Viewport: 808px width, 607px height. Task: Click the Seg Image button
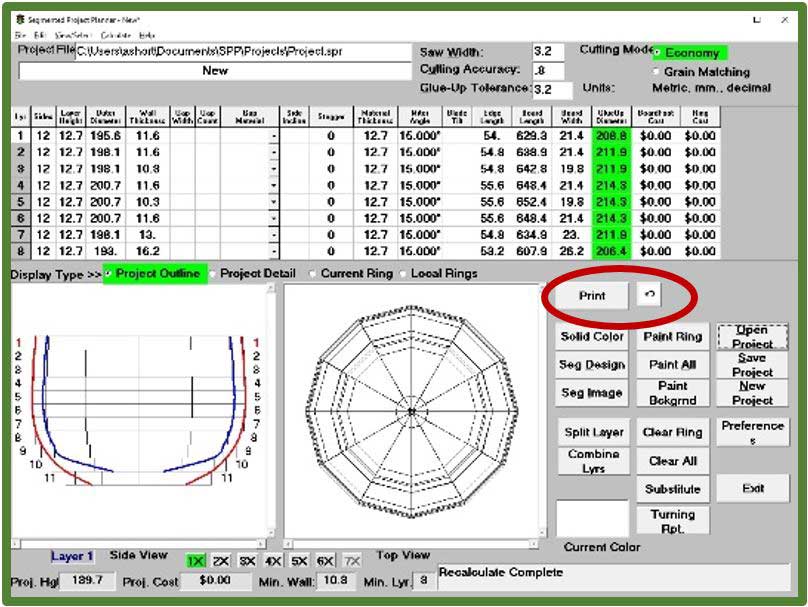[x=592, y=393]
